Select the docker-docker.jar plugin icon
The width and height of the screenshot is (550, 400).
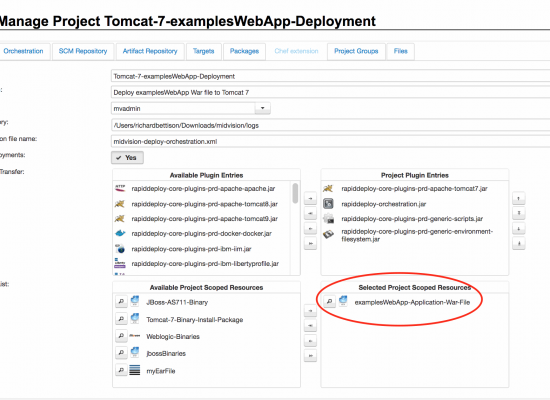click(120, 233)
